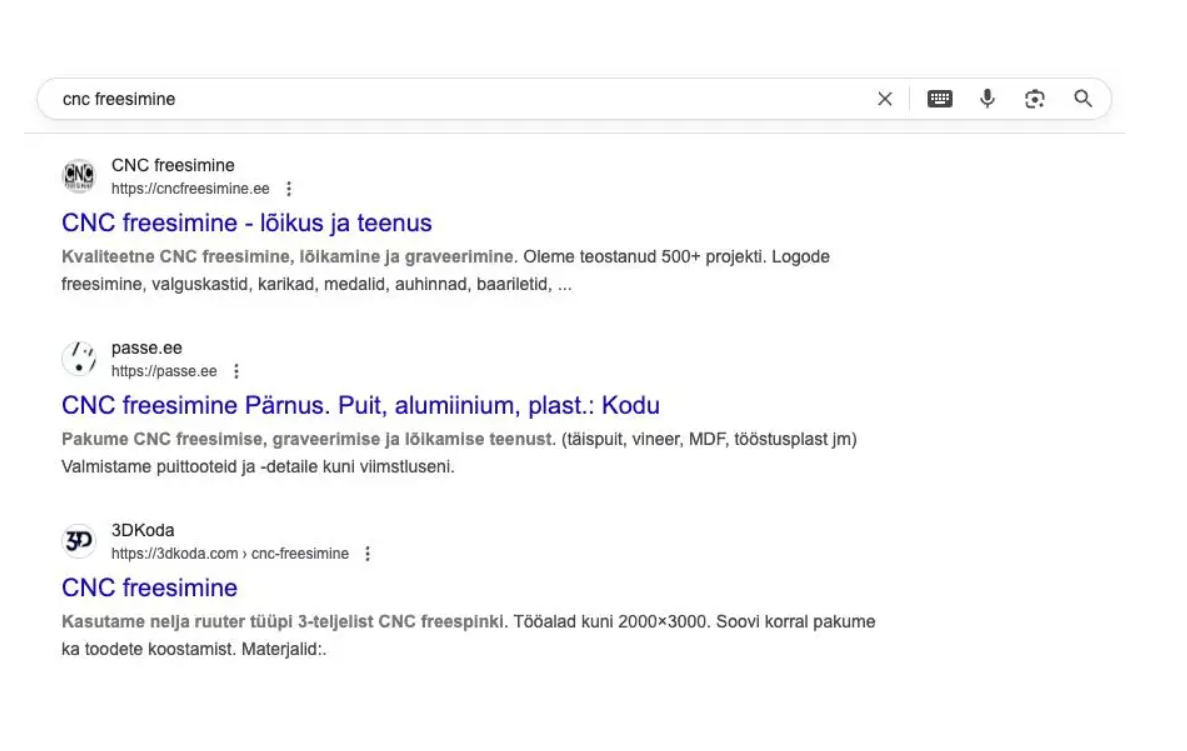Submit the query via the magnifying glass icon
The height and width of the screenshot is (751, 1187).
tap(1083, 98)
